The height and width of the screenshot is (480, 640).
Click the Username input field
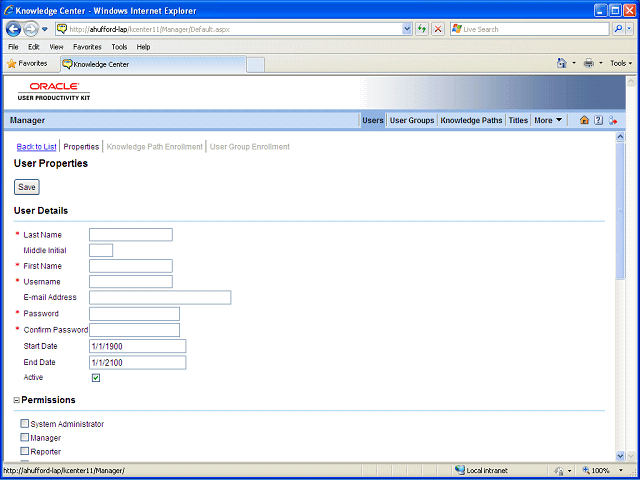pyautogui.click(x=131, y=281)
